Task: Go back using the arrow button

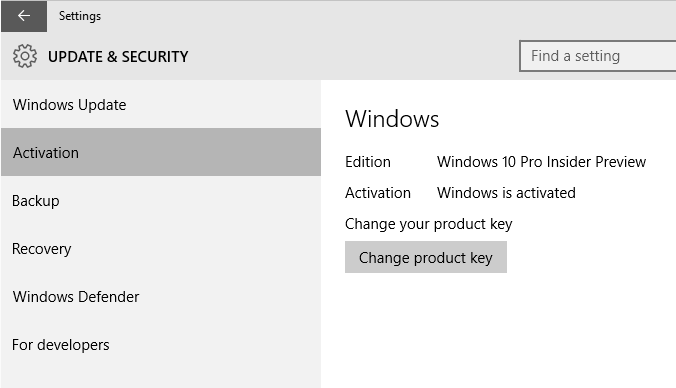Action: [x=24, y=16]
